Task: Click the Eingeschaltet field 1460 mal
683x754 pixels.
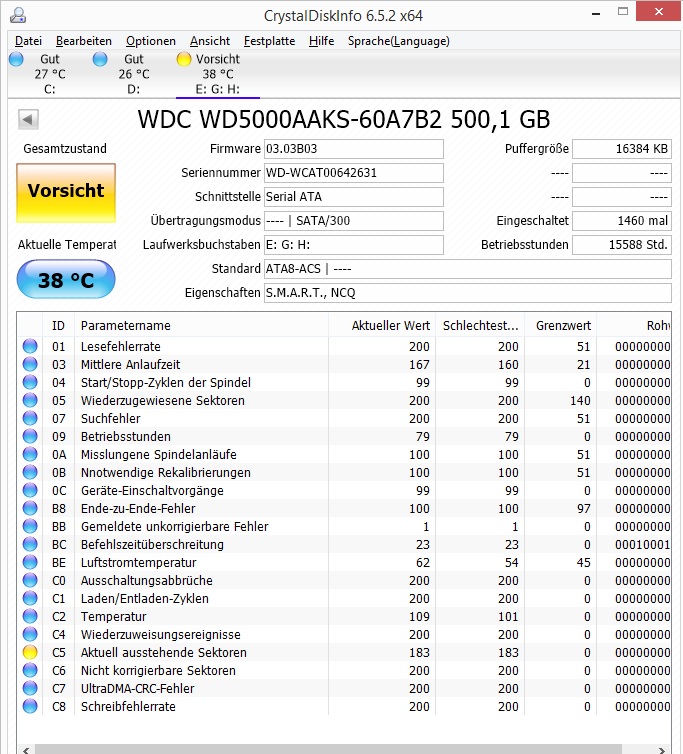Action: 621,221
